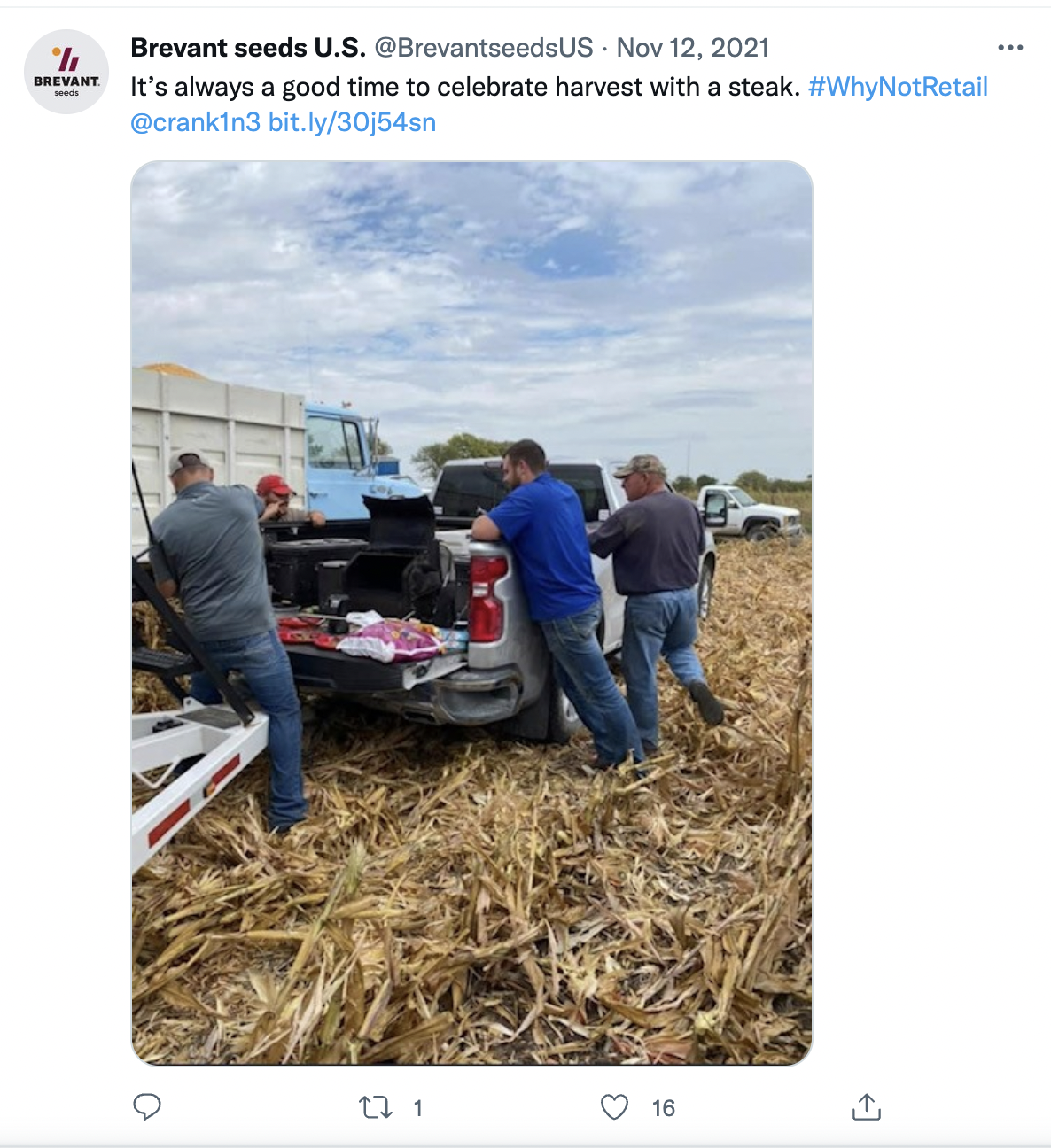Visit the @crank1n3 mentioned profile

click(195, 122)
